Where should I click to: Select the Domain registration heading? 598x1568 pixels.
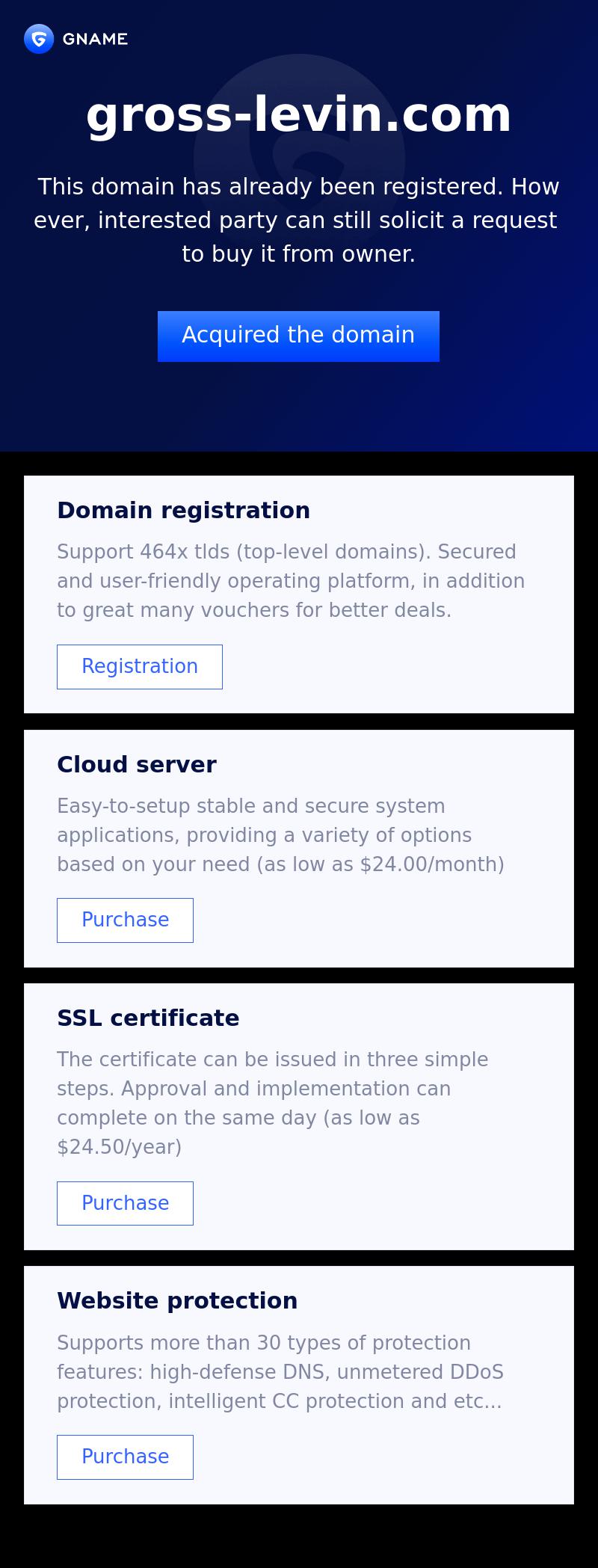pyautogui.click(x=183, y=510)
